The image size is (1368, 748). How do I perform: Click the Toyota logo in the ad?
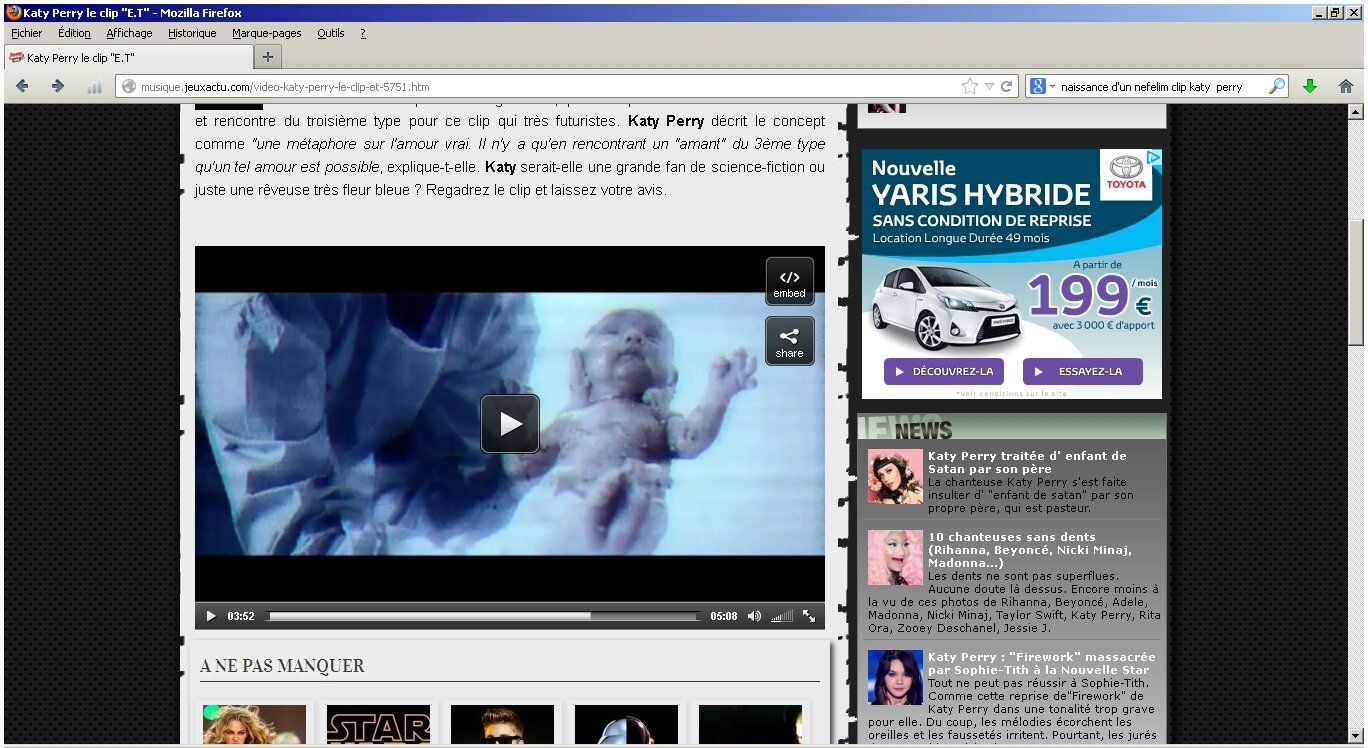pos(1126,175)
